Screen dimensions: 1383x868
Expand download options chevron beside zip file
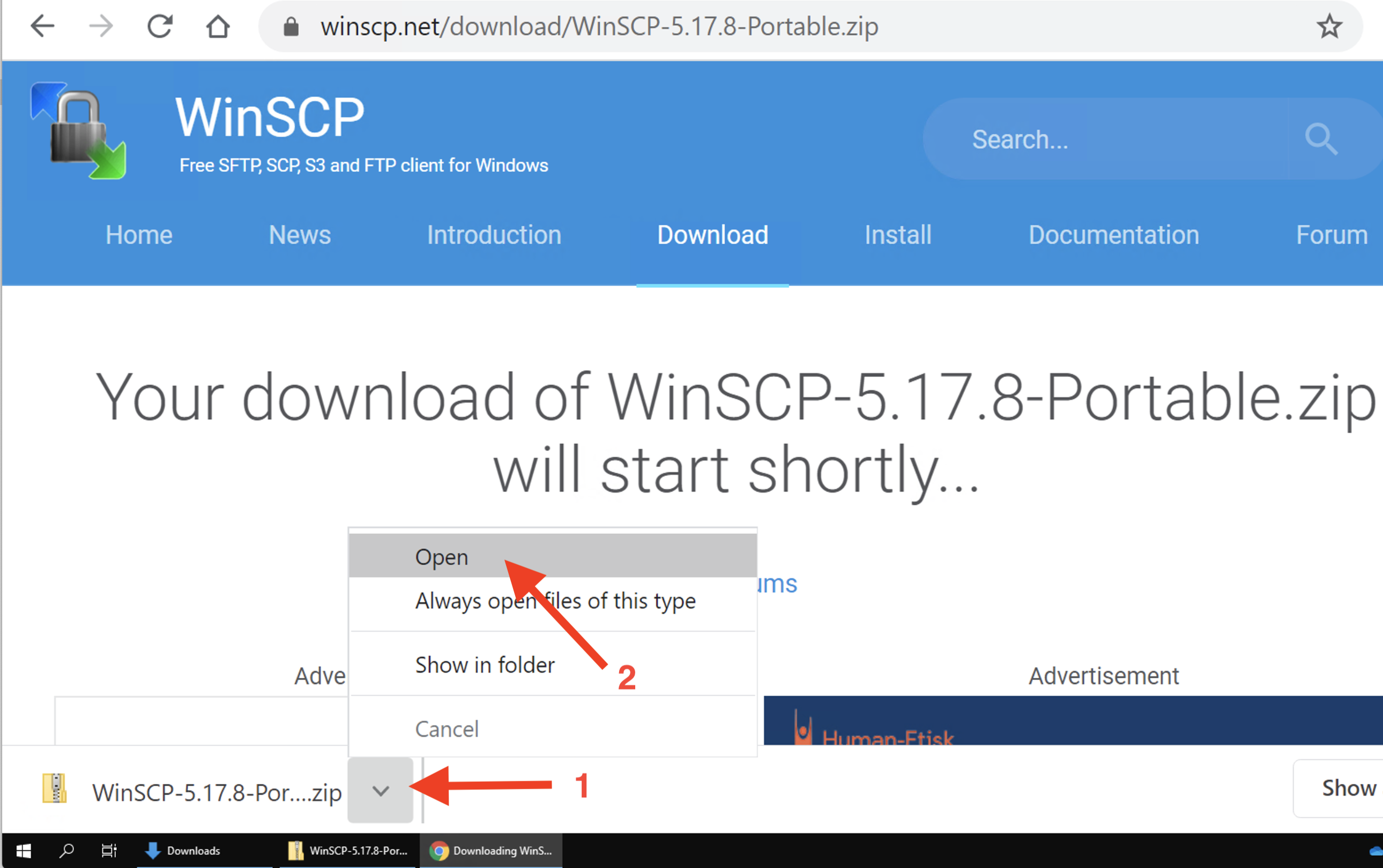click(380, 791)
